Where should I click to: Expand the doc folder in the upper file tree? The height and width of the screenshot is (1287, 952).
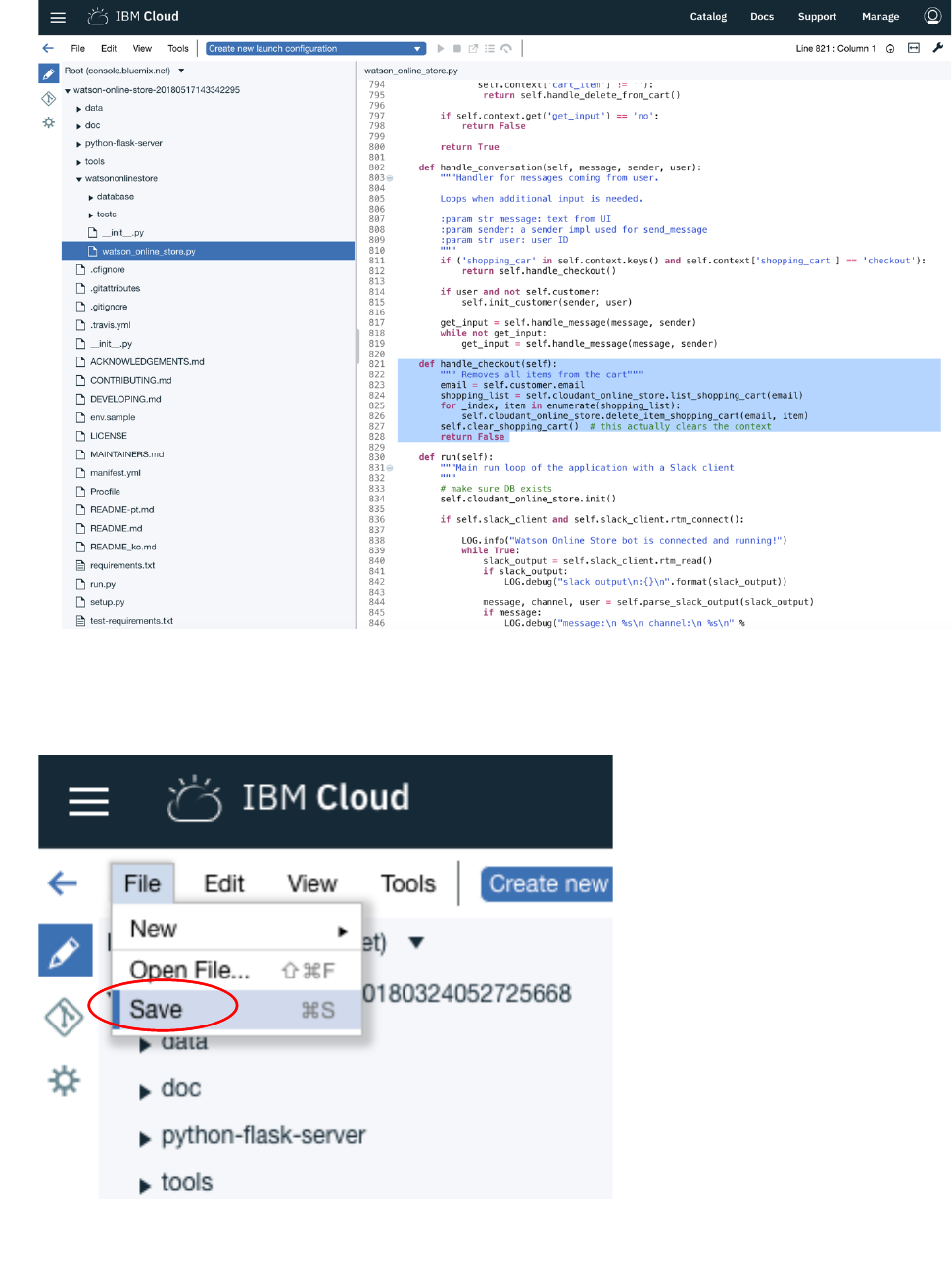click(79, 126)
